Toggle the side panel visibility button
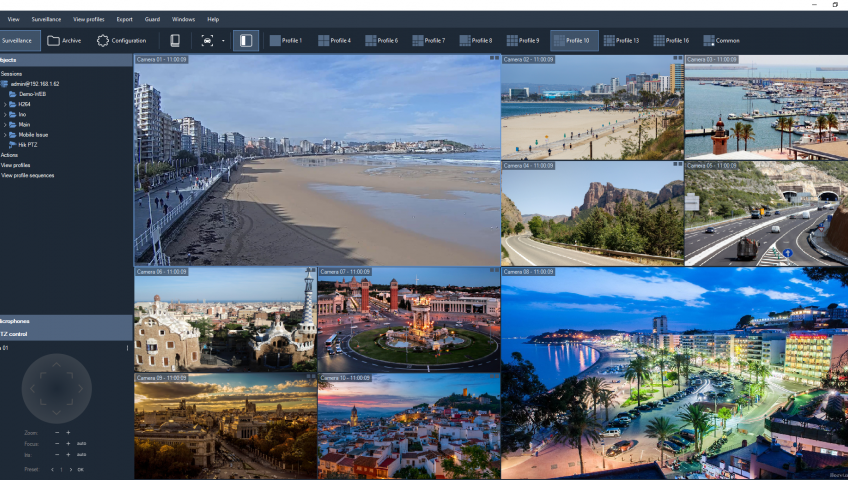 [245, 41]
